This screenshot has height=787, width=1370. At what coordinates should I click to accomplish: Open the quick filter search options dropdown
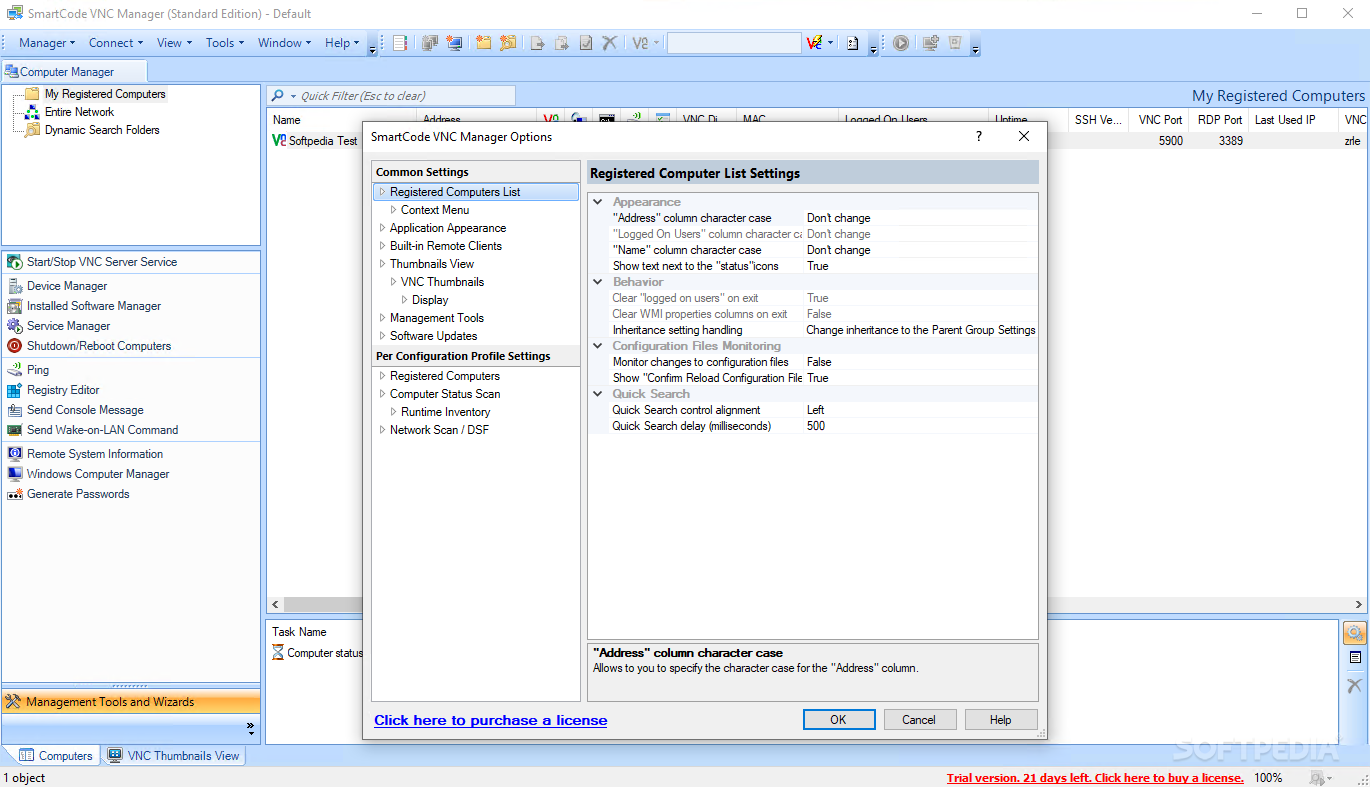(x=293, y=96)
